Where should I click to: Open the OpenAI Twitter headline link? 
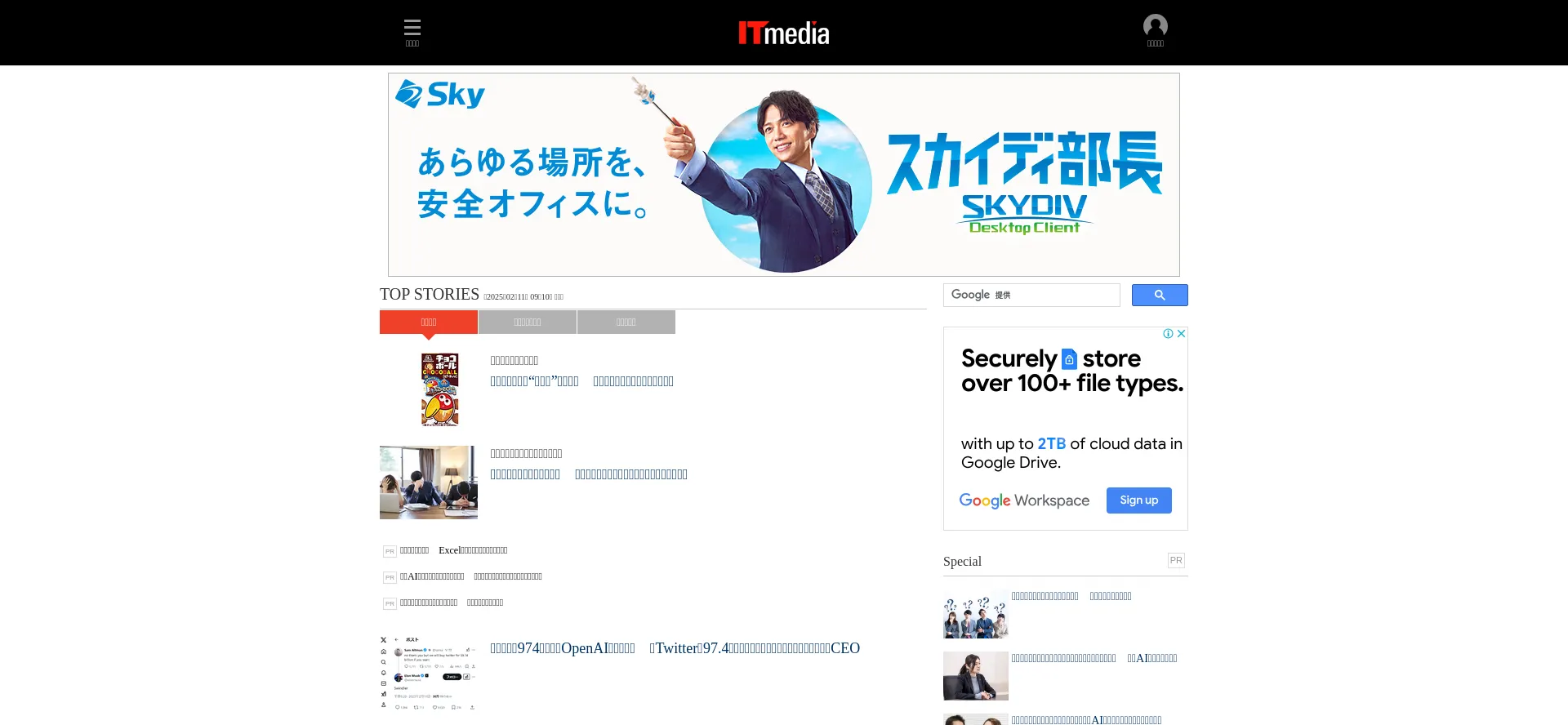click(x=675, y=648)
